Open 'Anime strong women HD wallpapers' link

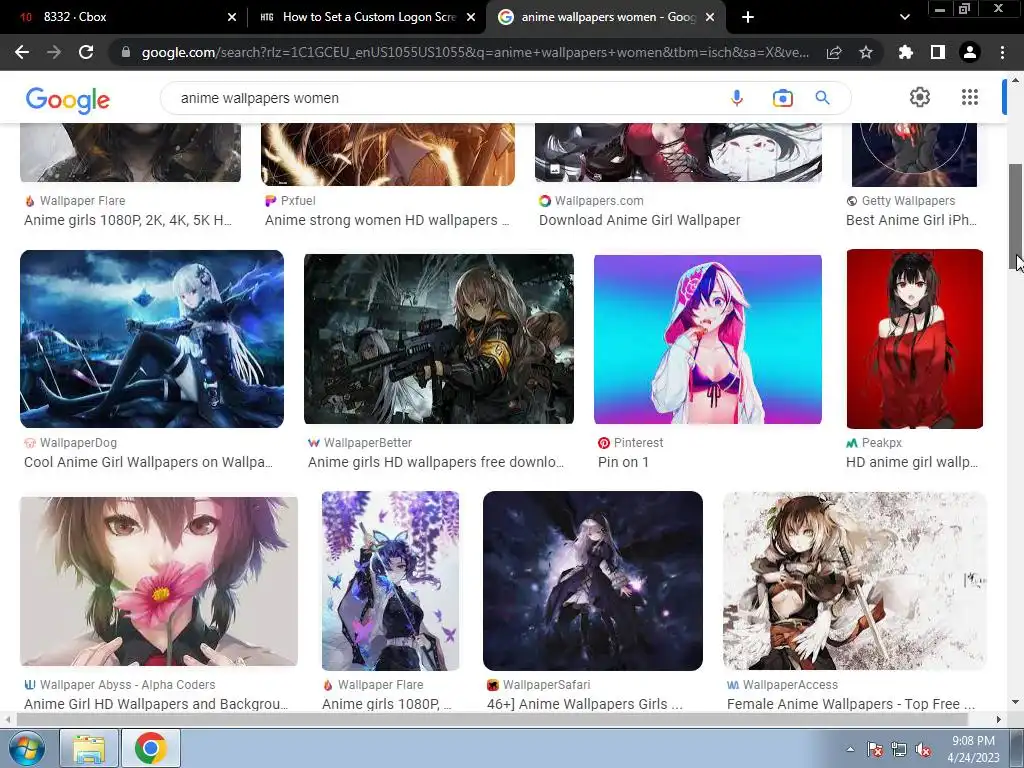click(387, 220)
